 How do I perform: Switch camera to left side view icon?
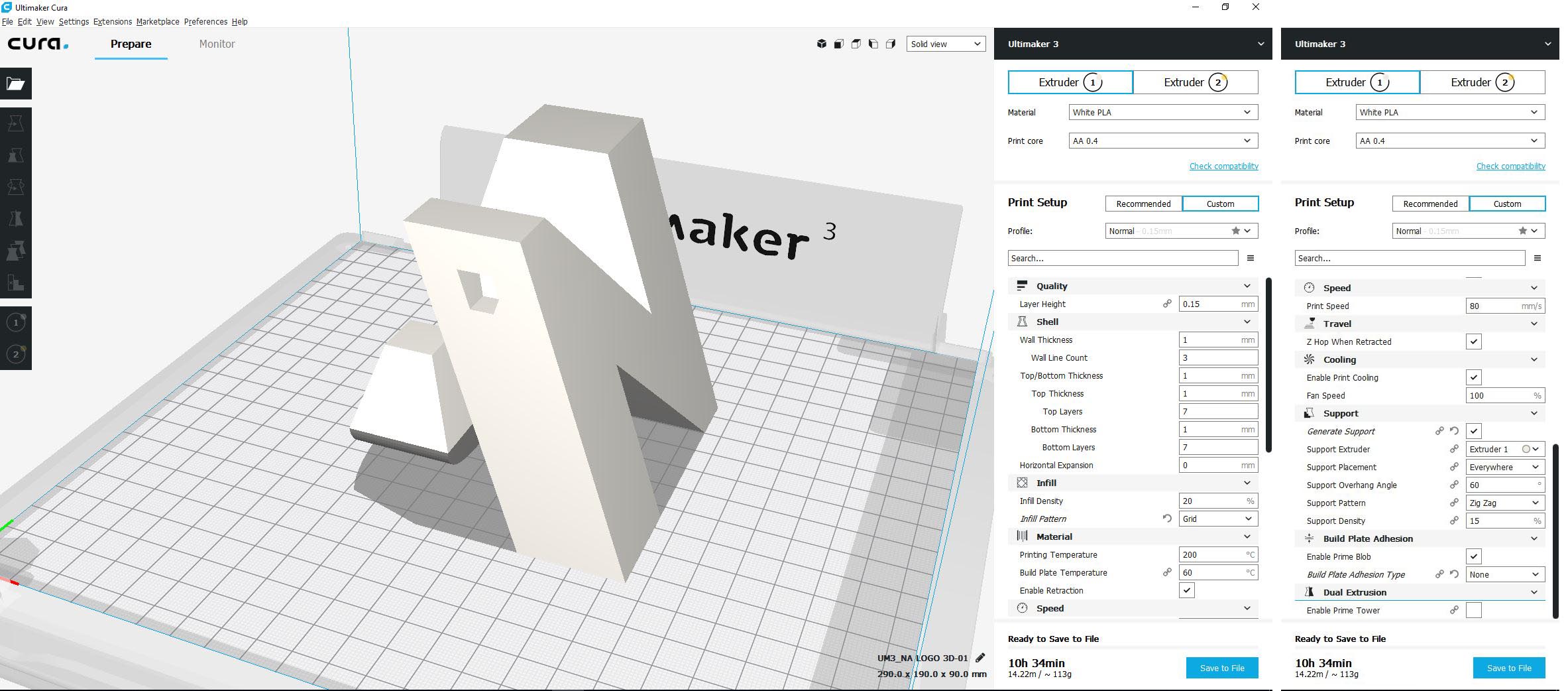pyautogui.click(x=873, y=44)
